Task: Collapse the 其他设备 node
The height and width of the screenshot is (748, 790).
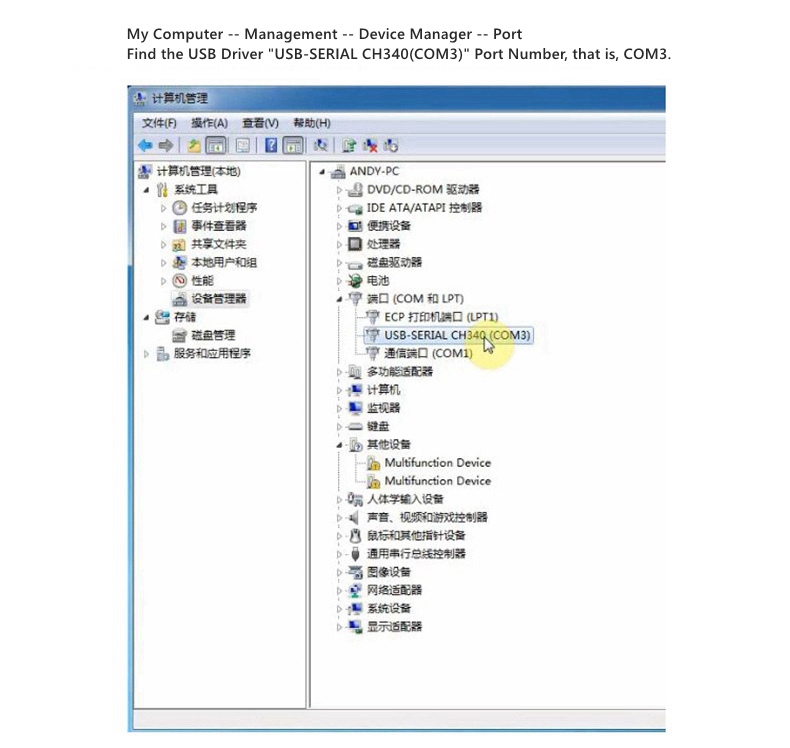Action: click(341, 444)
